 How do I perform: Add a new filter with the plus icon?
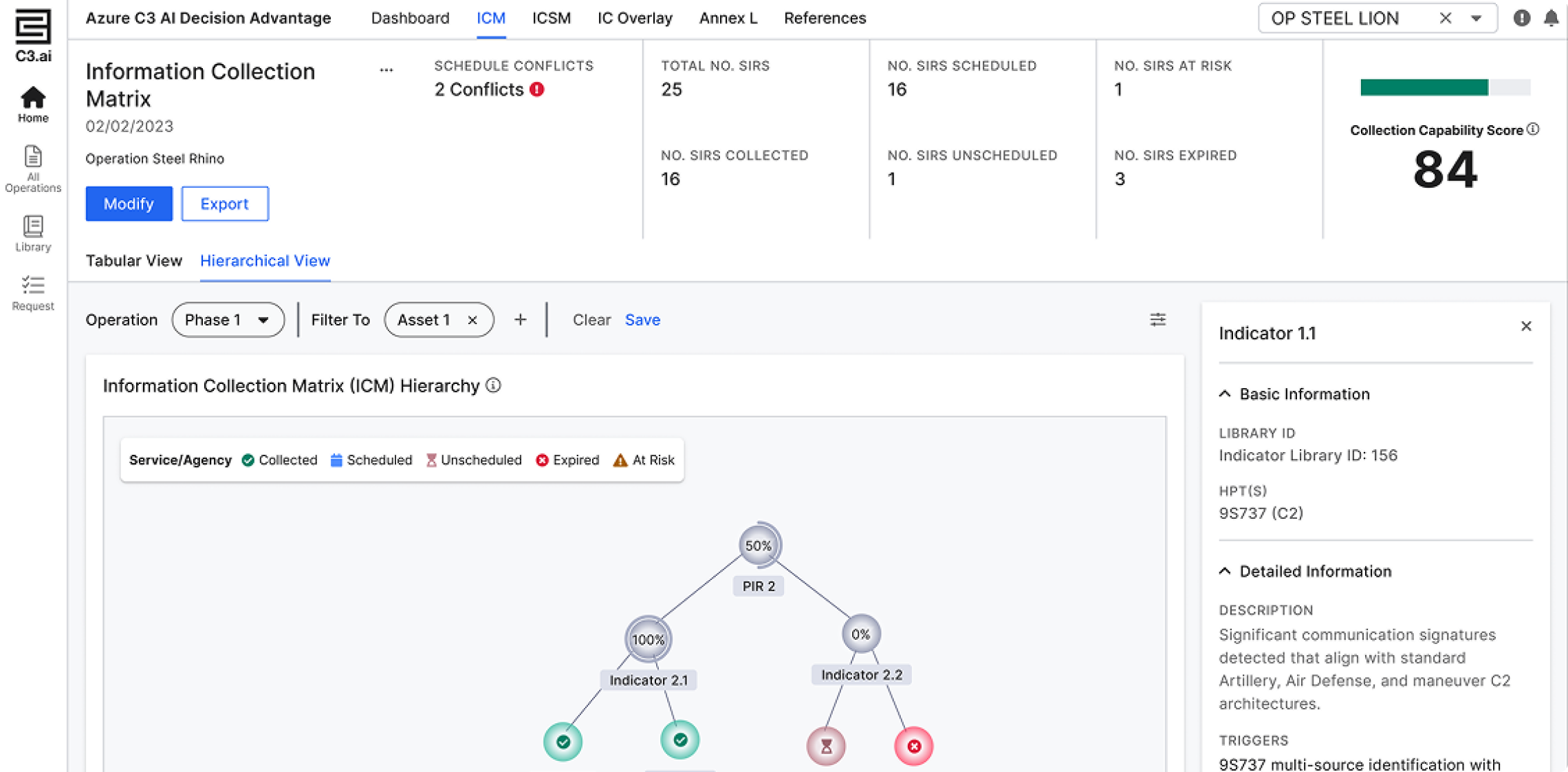pos(521,320)
